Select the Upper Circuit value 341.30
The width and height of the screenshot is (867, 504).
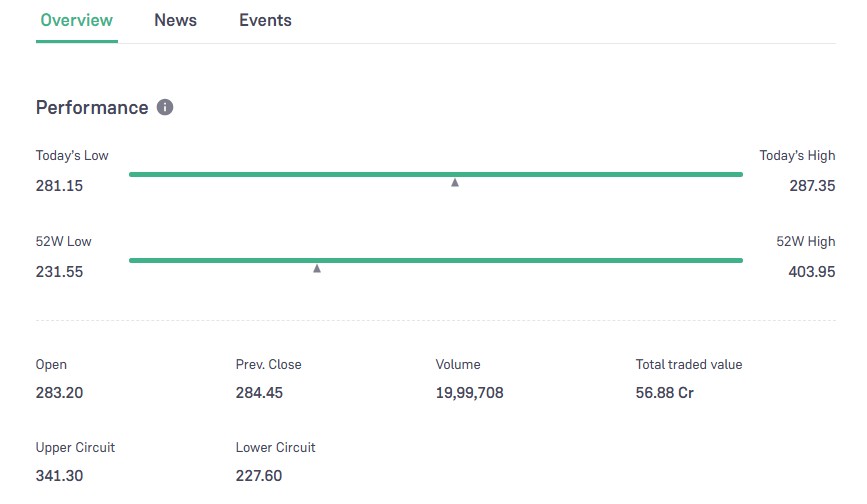tap(59, 476)
